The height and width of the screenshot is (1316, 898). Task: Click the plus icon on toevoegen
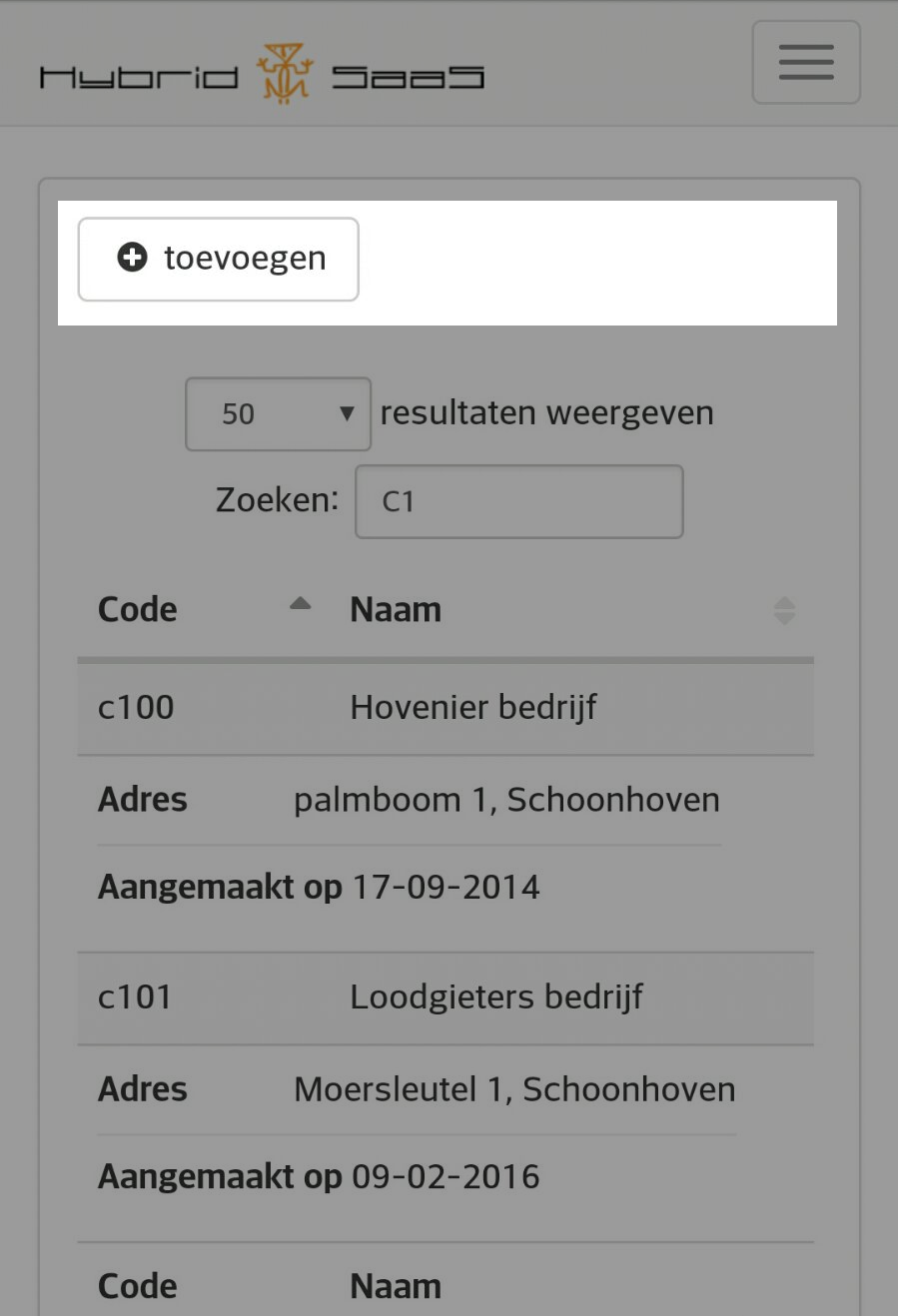pyautogui.click(x=132, y=258)
